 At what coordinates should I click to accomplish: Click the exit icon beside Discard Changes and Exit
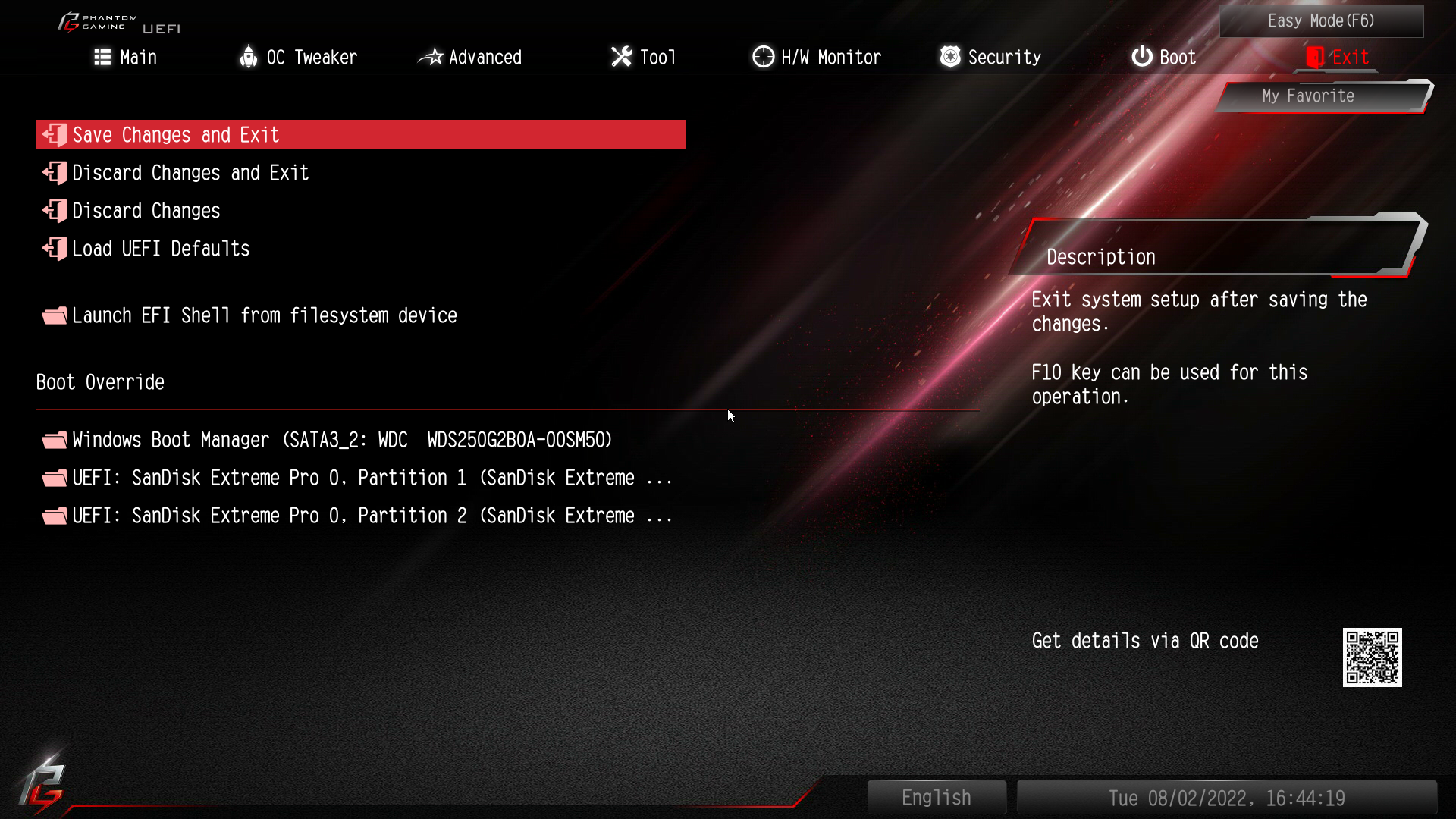click(55, 173)
